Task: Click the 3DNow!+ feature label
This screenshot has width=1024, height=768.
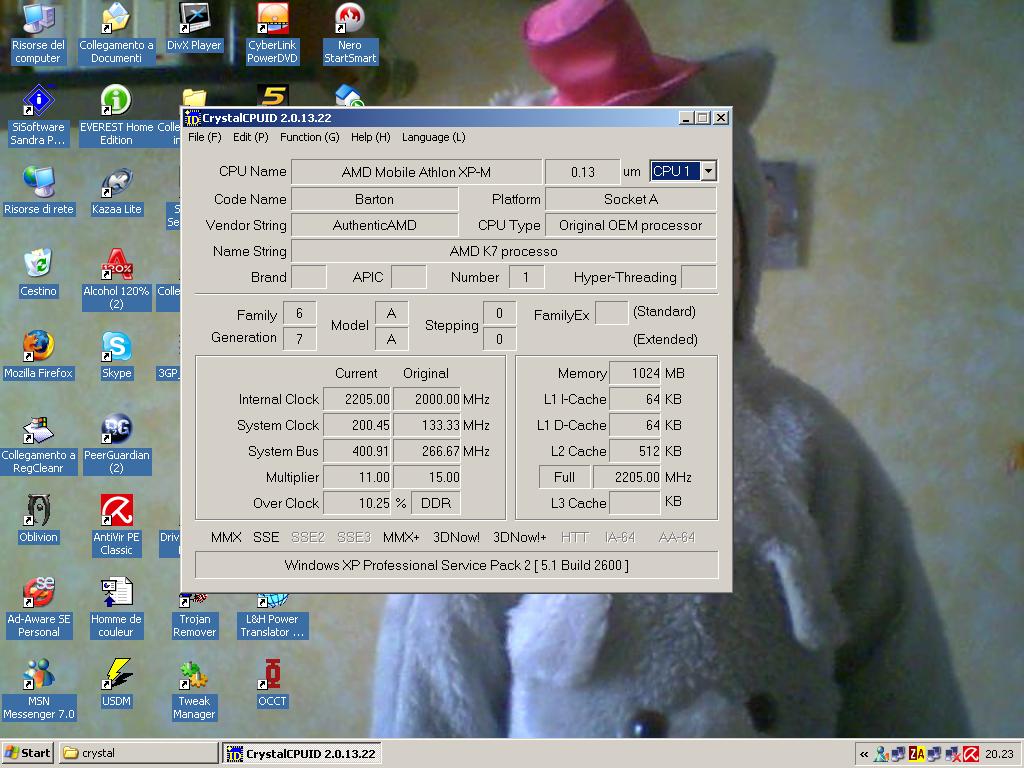Action: tap(520, 537)
